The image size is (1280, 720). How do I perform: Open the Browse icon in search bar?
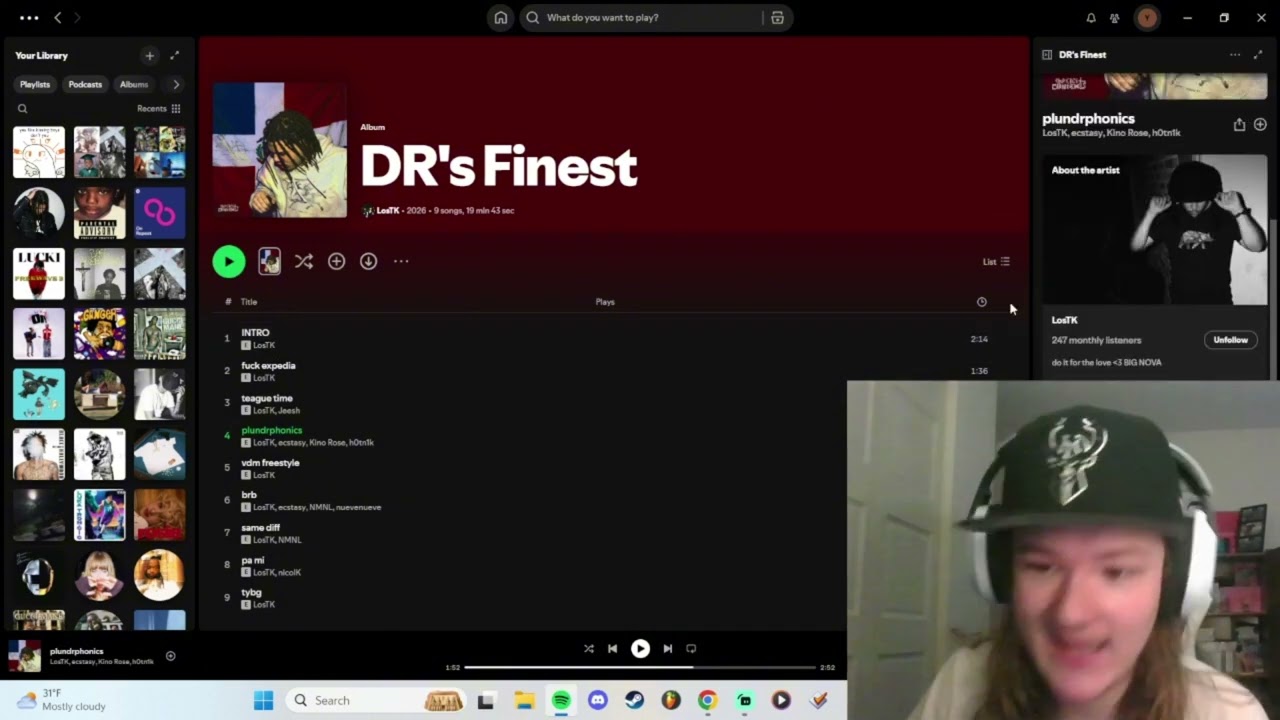tap(777, 17)
